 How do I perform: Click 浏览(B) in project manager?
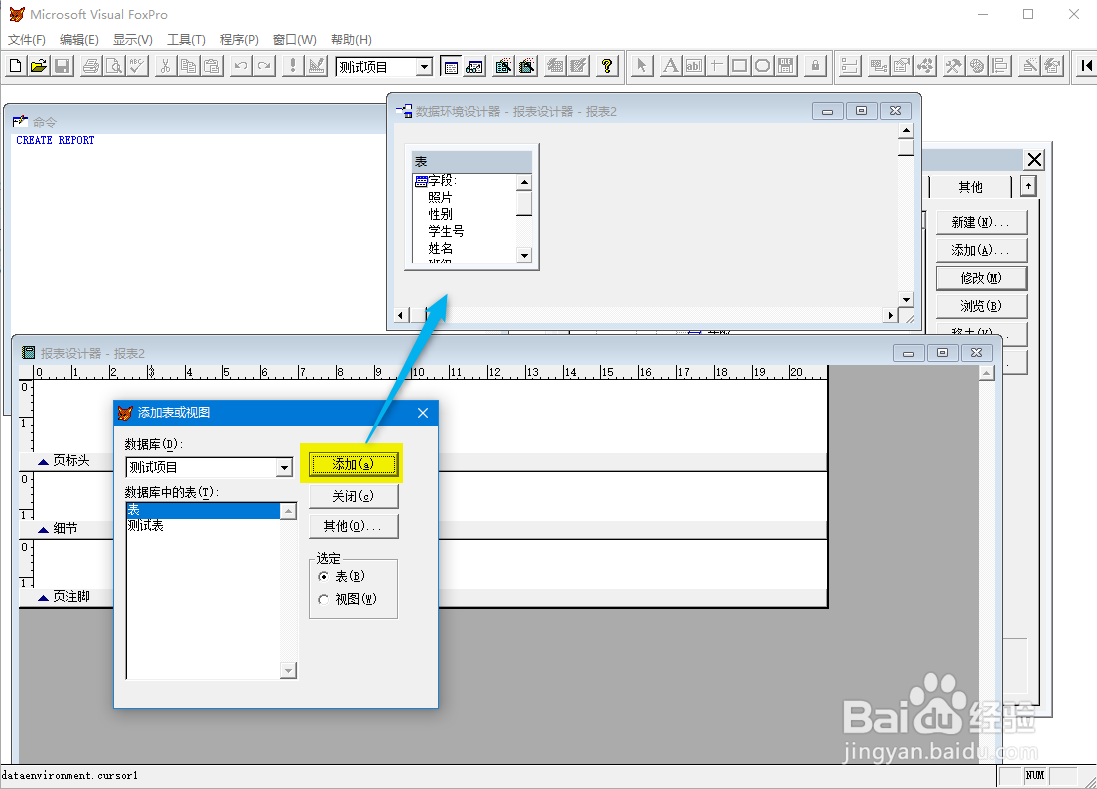point(981,306)
